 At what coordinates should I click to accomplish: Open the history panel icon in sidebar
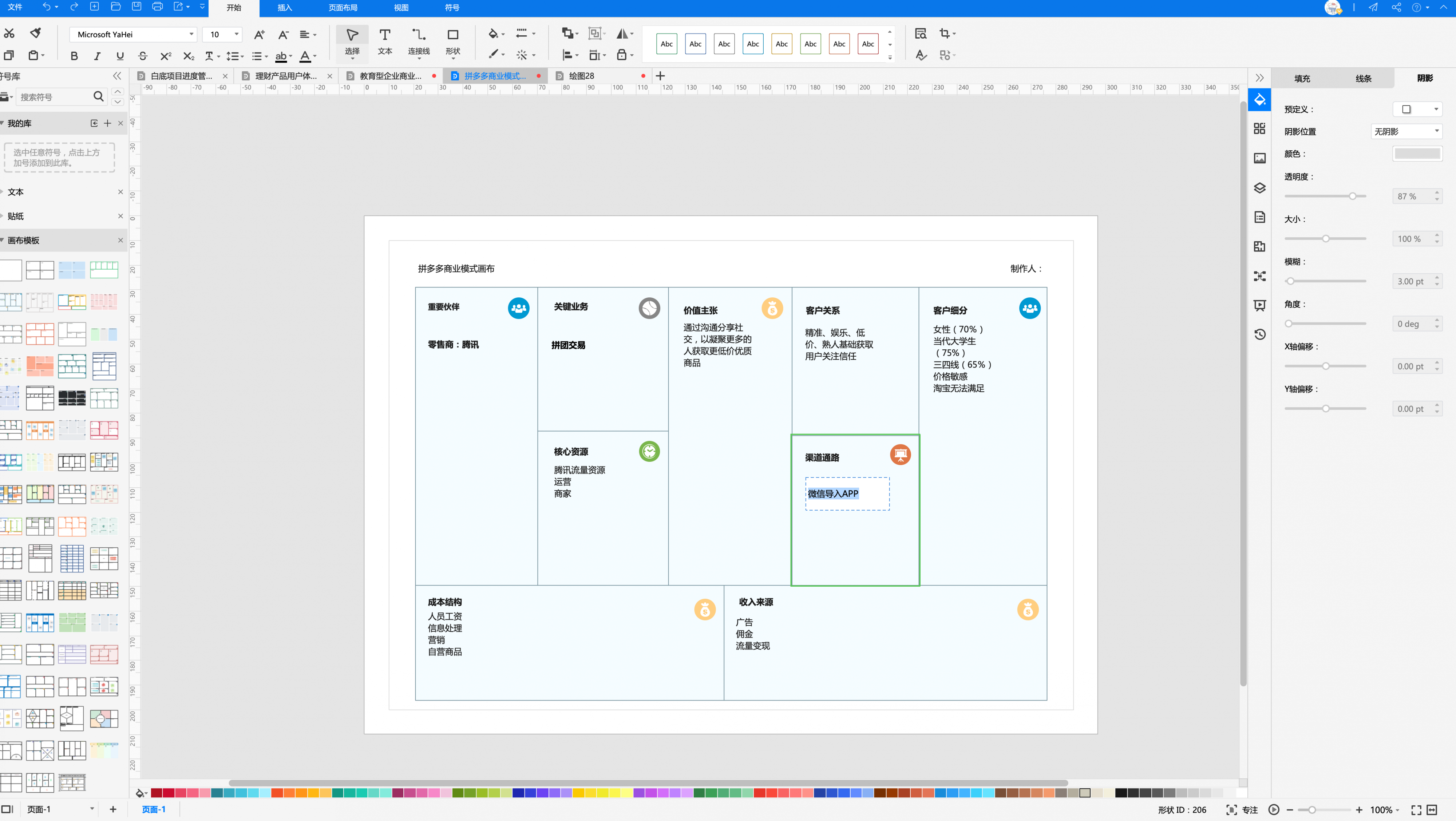1260,334
